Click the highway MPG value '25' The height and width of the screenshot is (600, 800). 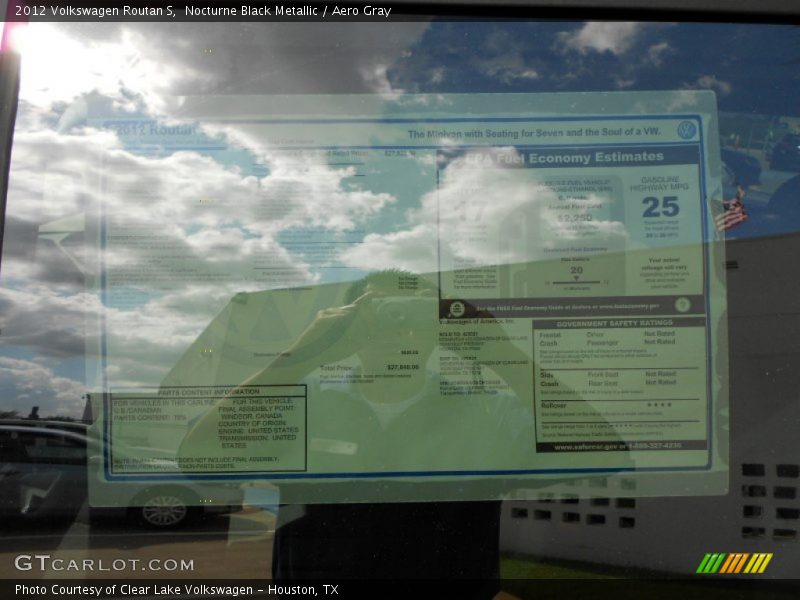pos(661,207)
